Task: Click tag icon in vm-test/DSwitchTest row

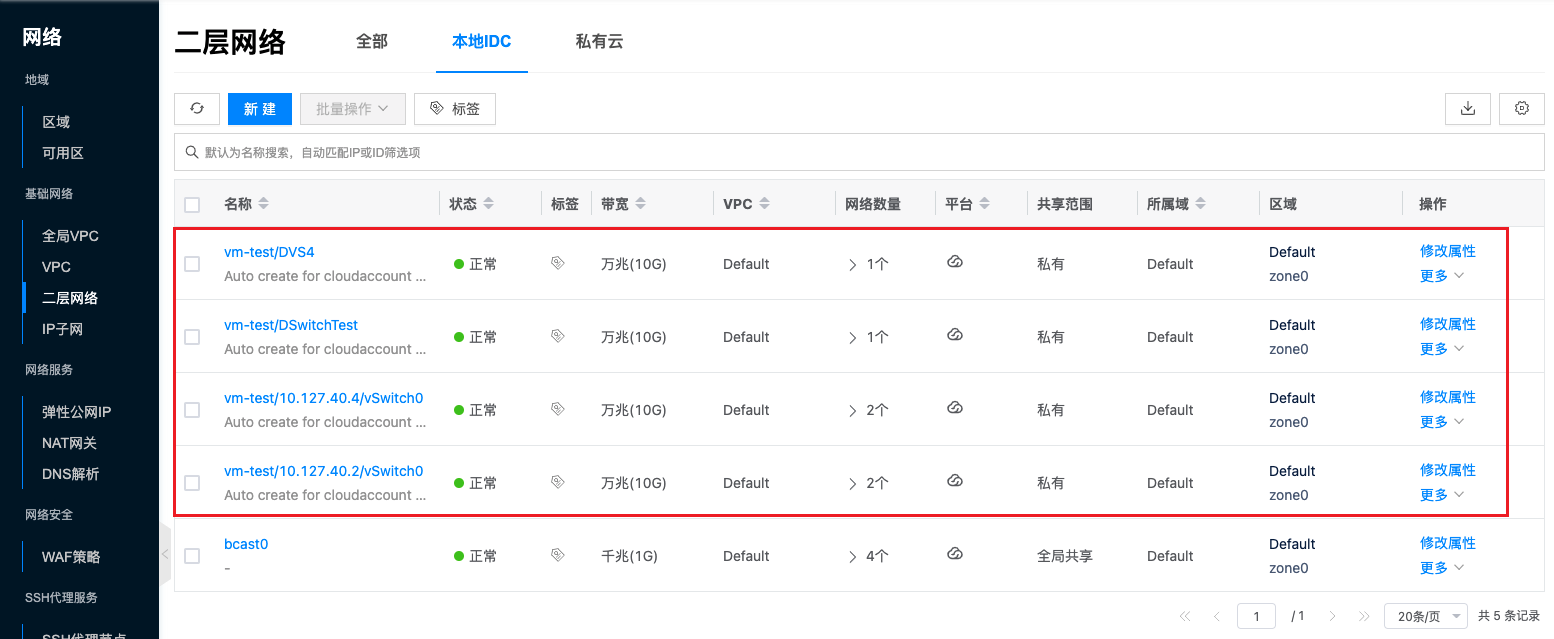Action: coord(558,337)
